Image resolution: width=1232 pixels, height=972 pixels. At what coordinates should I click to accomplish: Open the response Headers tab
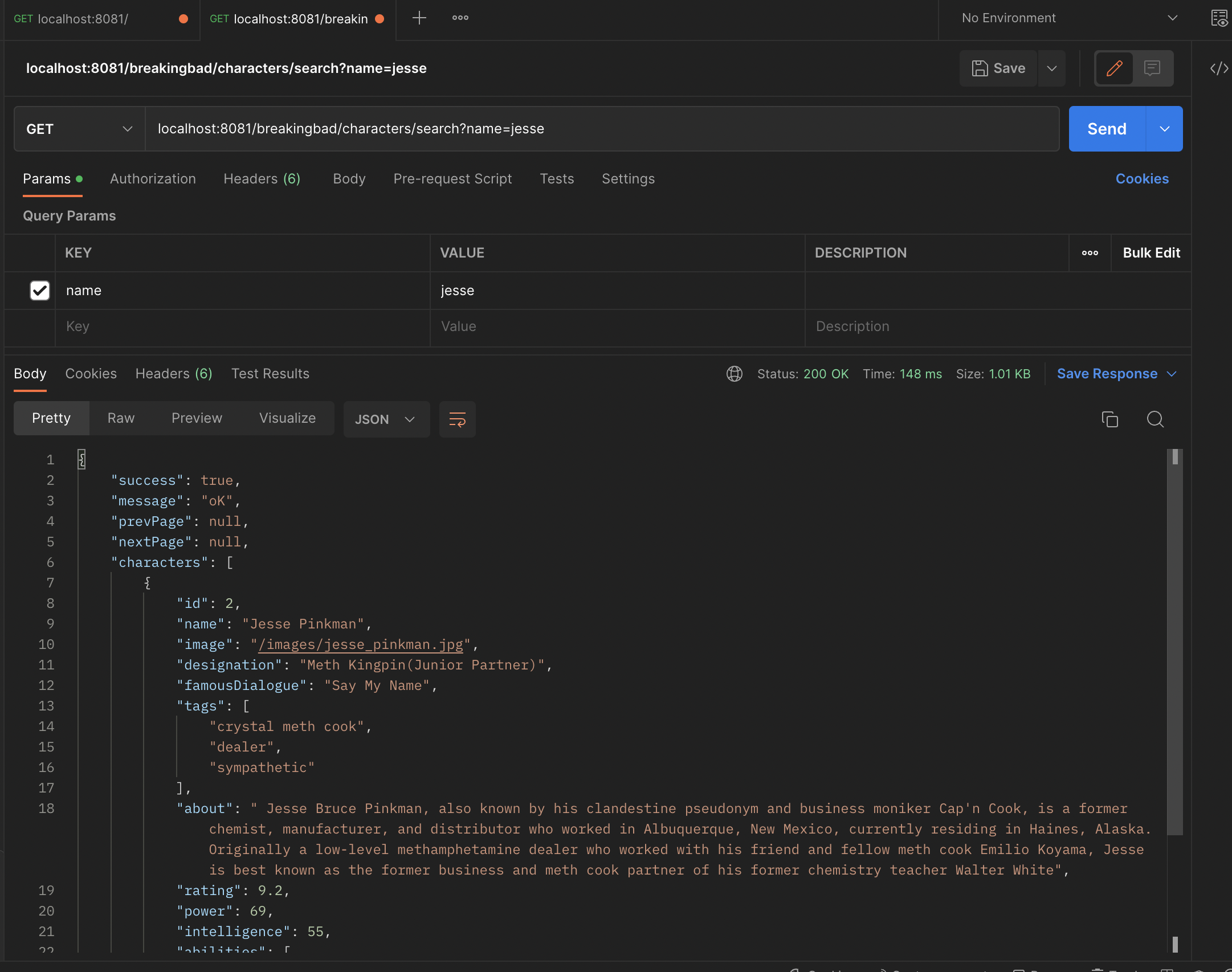(x=173, y=373)
